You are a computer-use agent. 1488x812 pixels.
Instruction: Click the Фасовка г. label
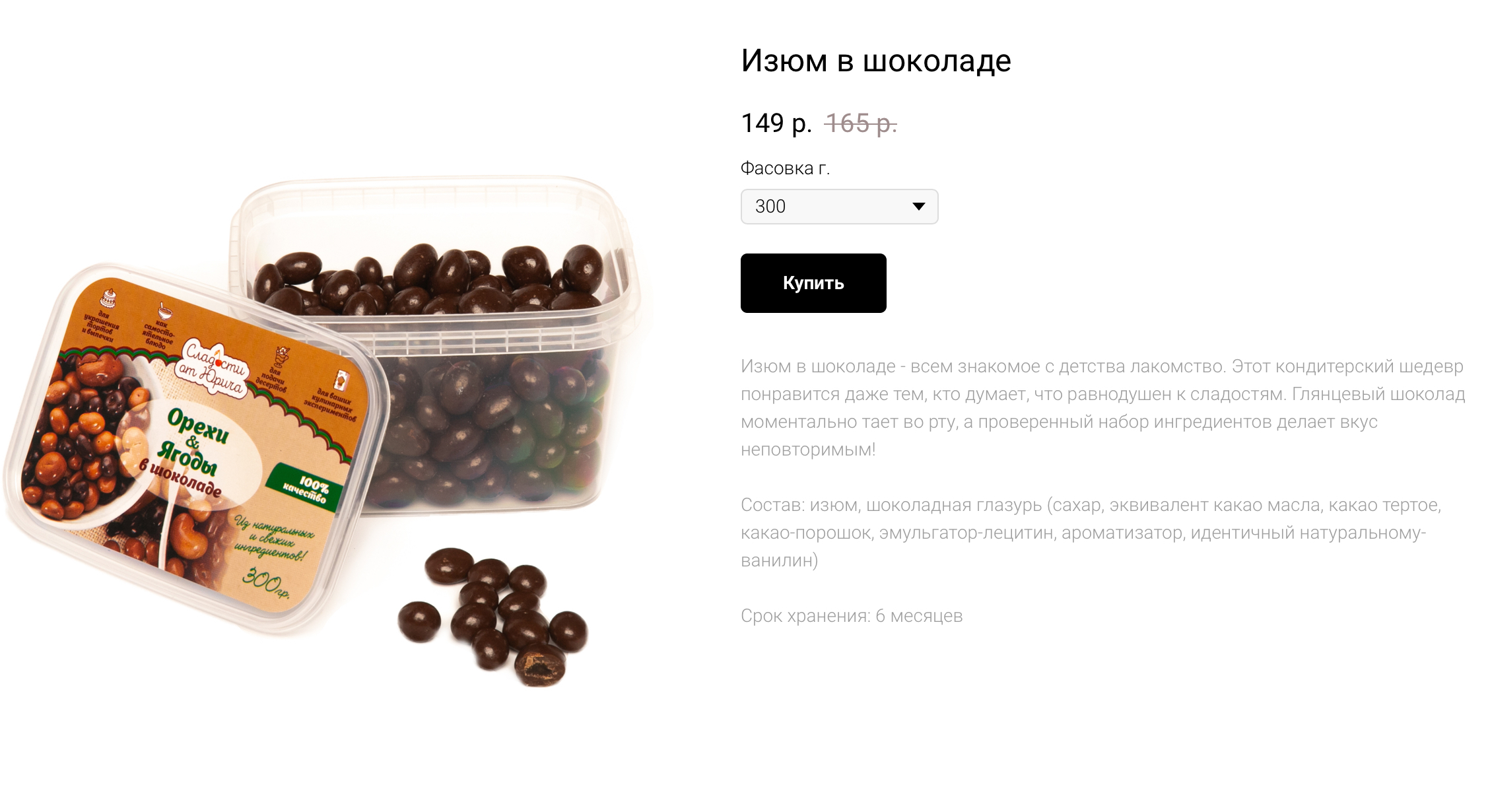click(785, 168)
